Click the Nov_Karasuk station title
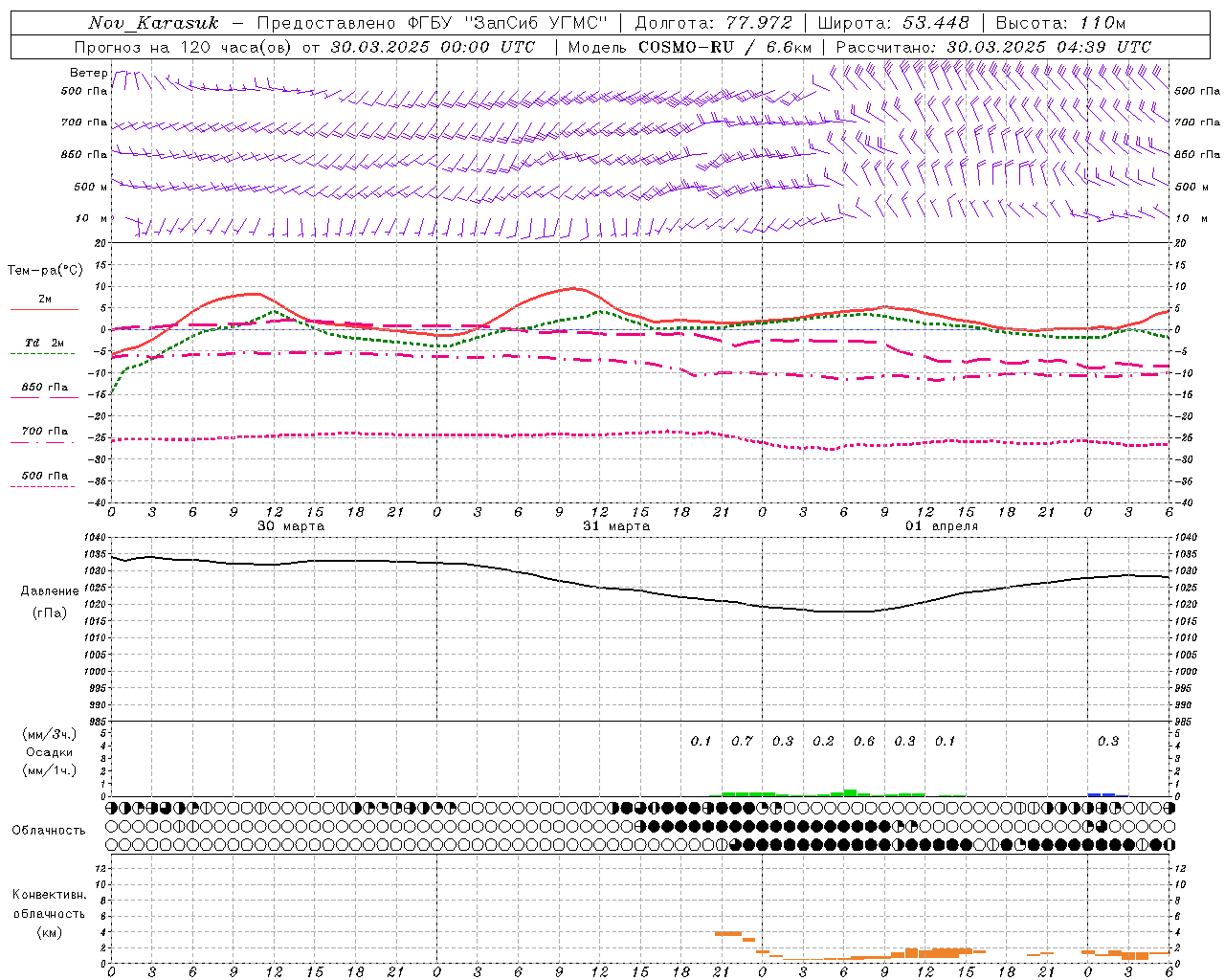Viewport: 1225px width, 980px height. 154,23
